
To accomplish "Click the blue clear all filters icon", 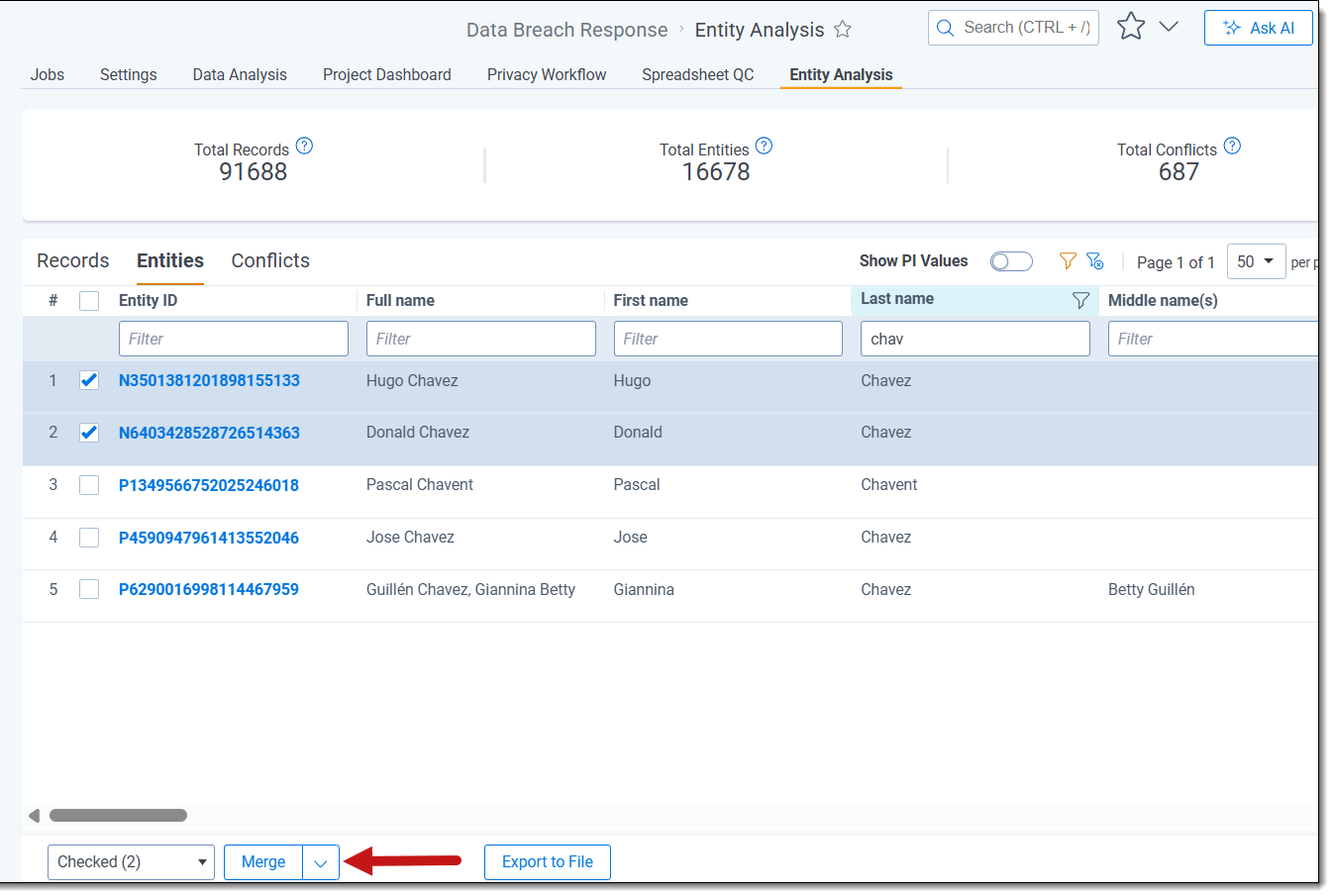I will (1095, 261).
